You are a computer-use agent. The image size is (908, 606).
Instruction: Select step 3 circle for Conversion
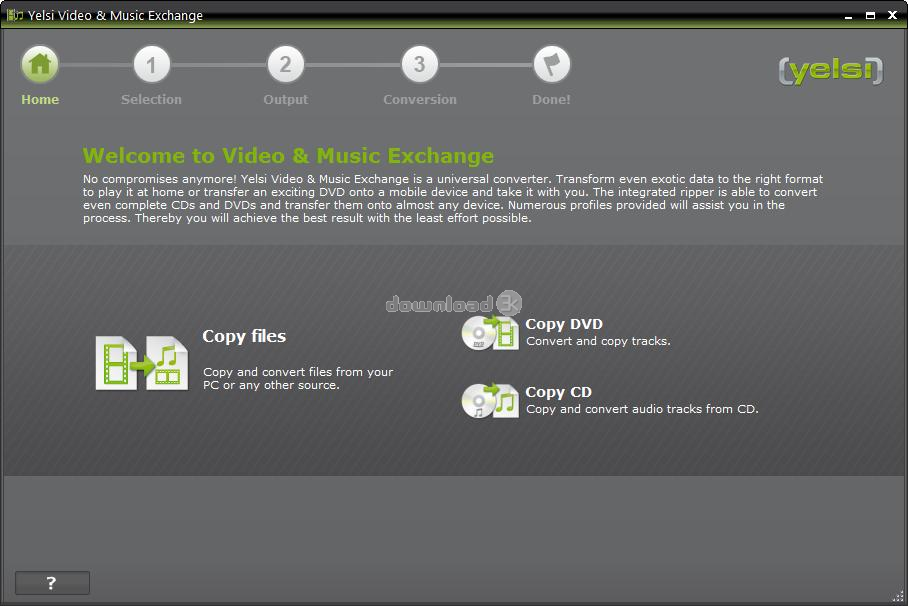[x=419, y=64]
